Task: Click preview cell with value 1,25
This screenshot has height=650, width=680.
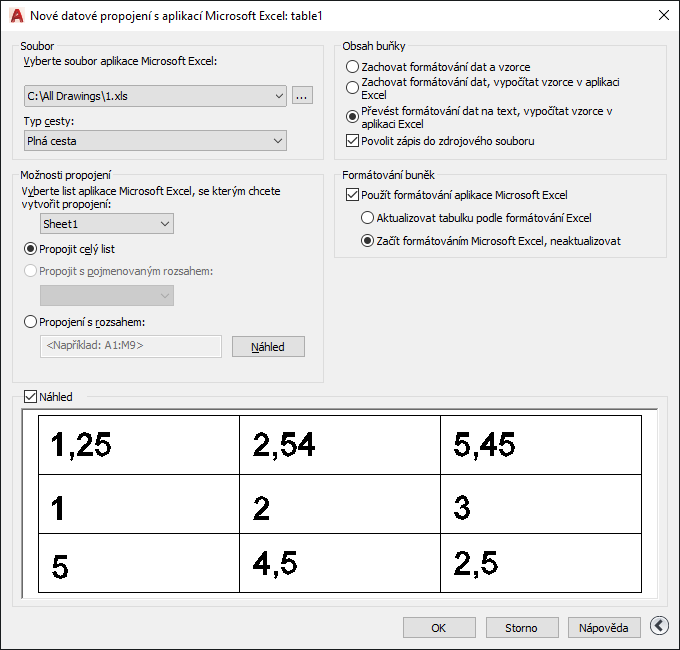Action: [x=139, y=445]
